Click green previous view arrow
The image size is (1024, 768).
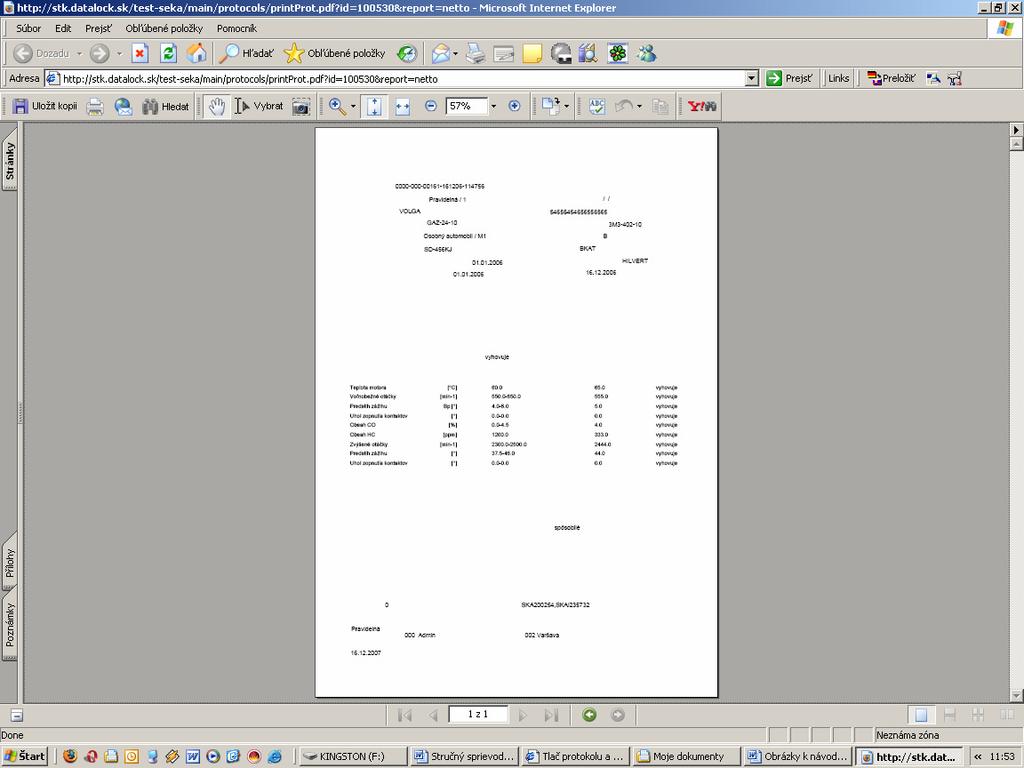(x=590, y=715)
